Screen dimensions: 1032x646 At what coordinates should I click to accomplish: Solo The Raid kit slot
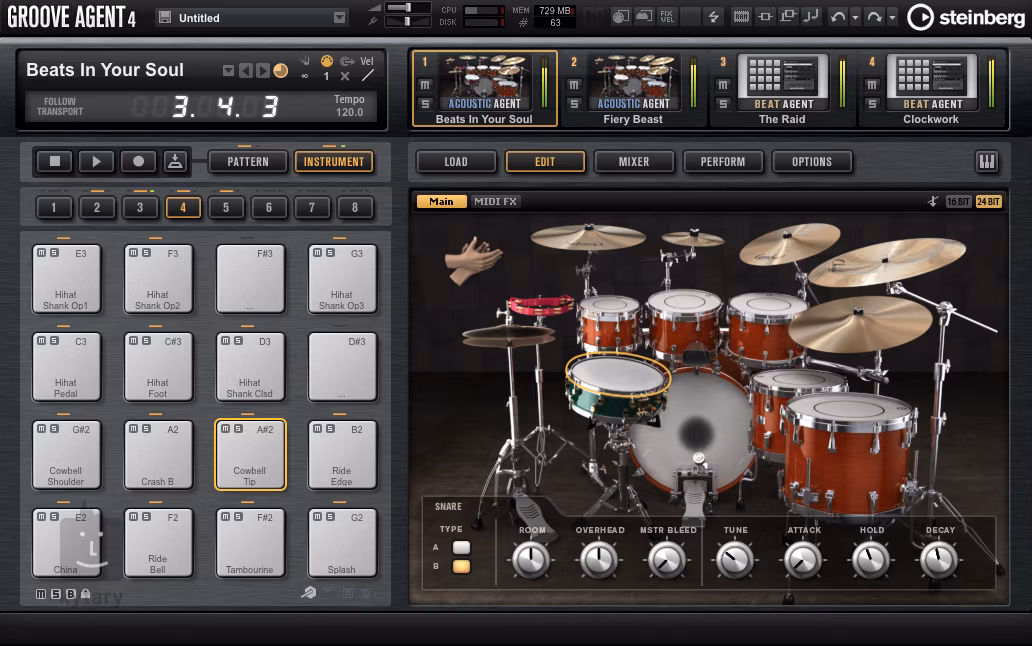(x=723, y=104)
